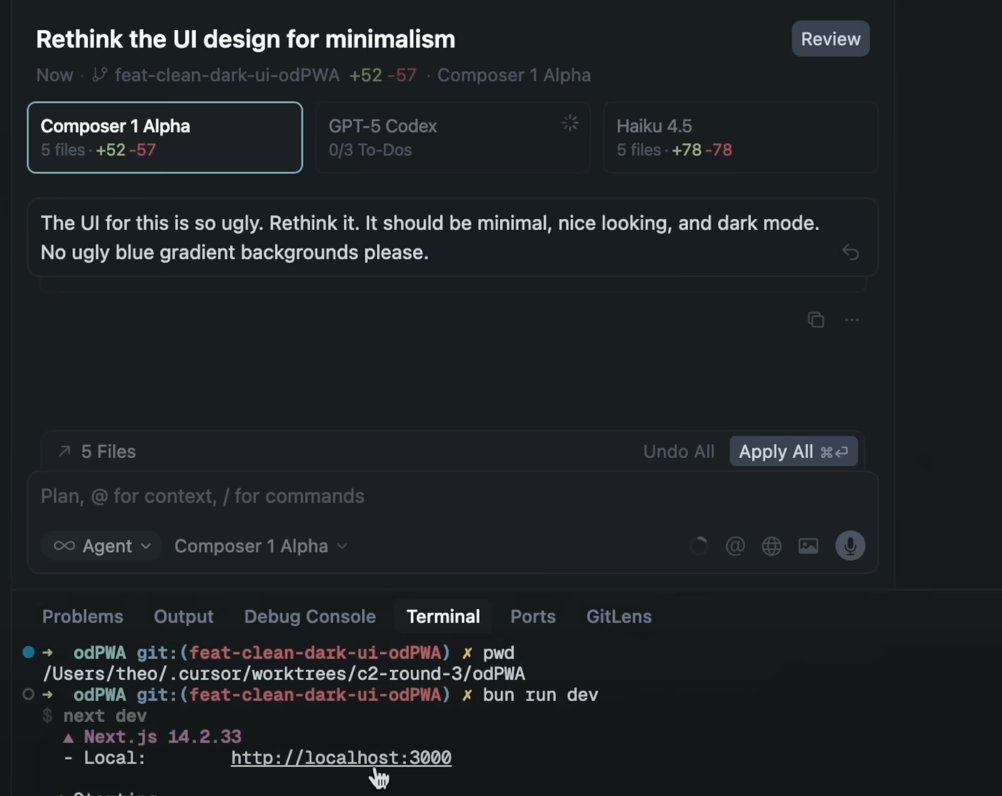1002x796 pixels.
Task: Click the hollow circle running command marker
Action: click(28, 694)
